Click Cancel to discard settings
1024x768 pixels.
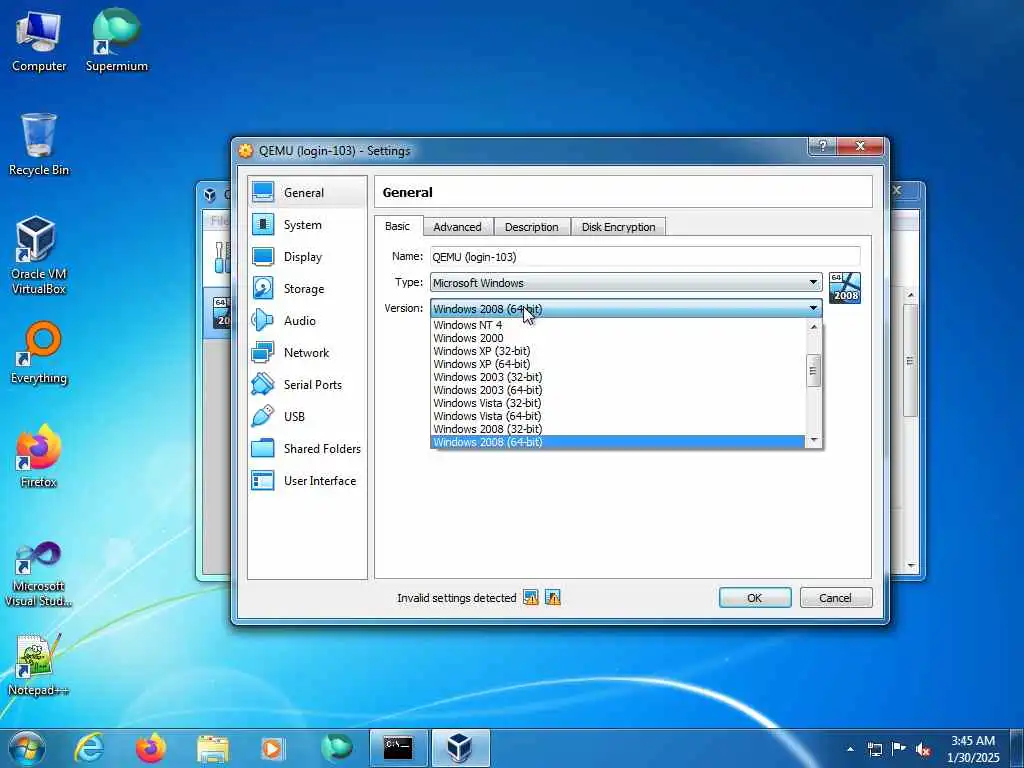click(835, 598)
